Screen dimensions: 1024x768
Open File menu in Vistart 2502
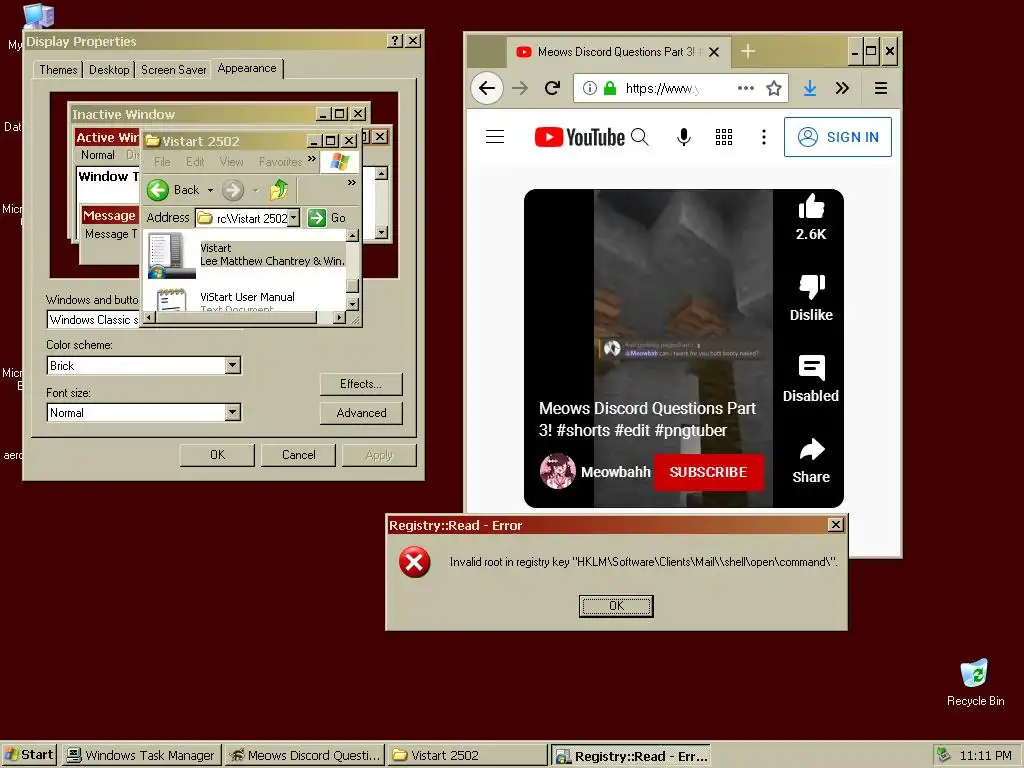tap(162, 161)
